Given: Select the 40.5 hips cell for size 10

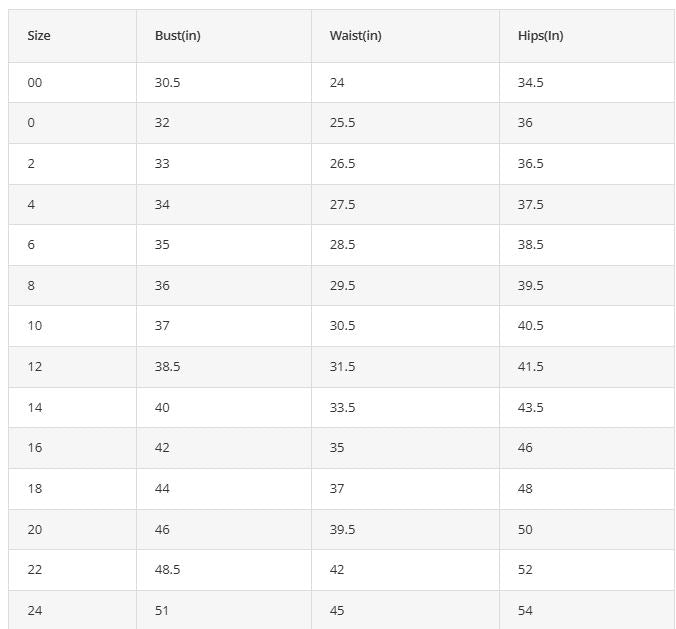Looking at the screenshot, I should pyautogui.click(x=530, y=326).
